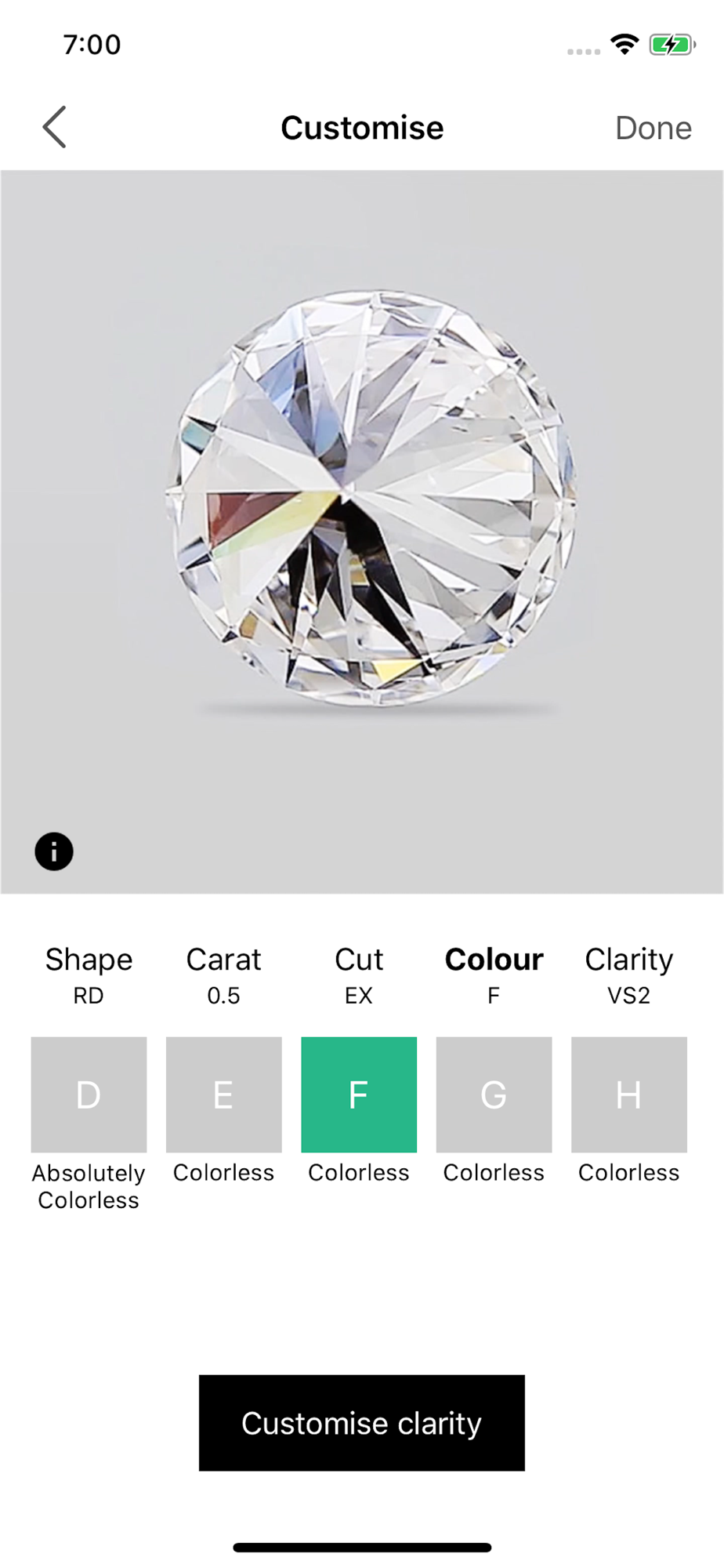Tap the battery charging icon

(672, 45)
